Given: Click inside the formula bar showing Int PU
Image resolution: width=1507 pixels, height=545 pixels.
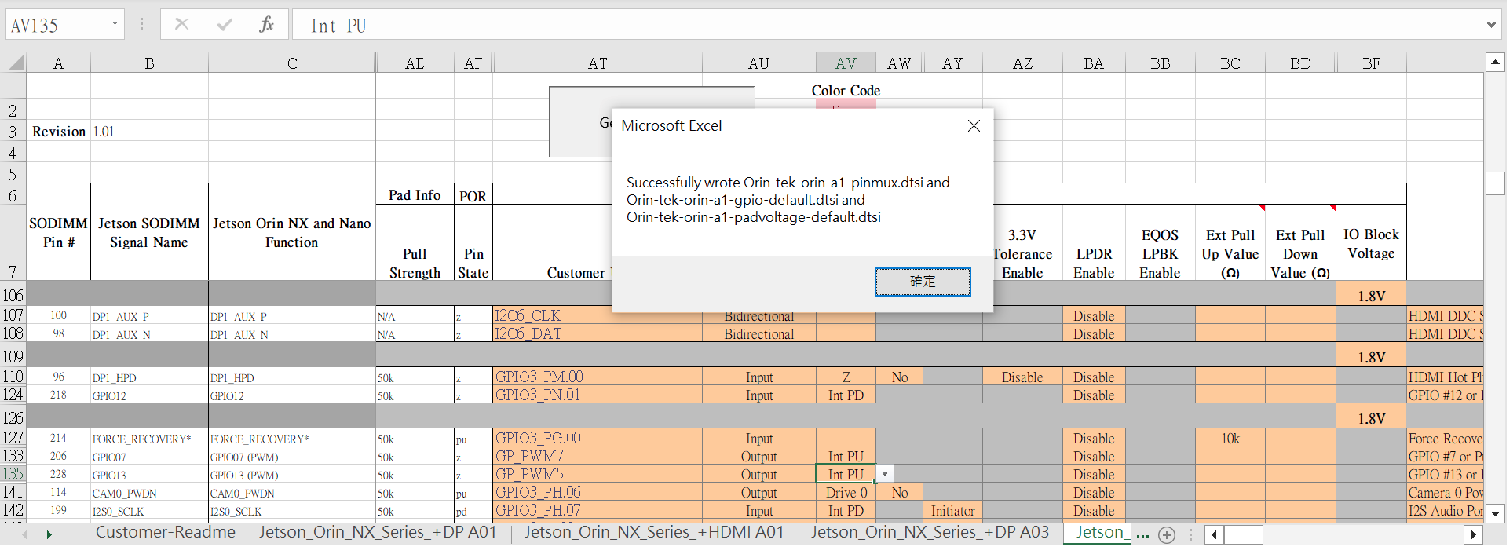Looking at the screenshot, I should (x=895, y=25).
